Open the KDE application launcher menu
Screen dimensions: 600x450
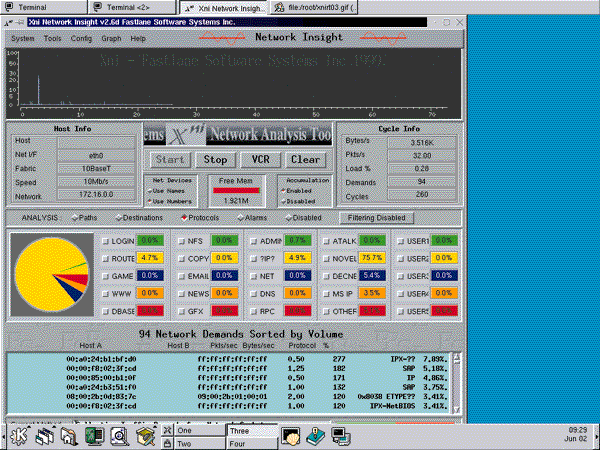click(20, 435)
